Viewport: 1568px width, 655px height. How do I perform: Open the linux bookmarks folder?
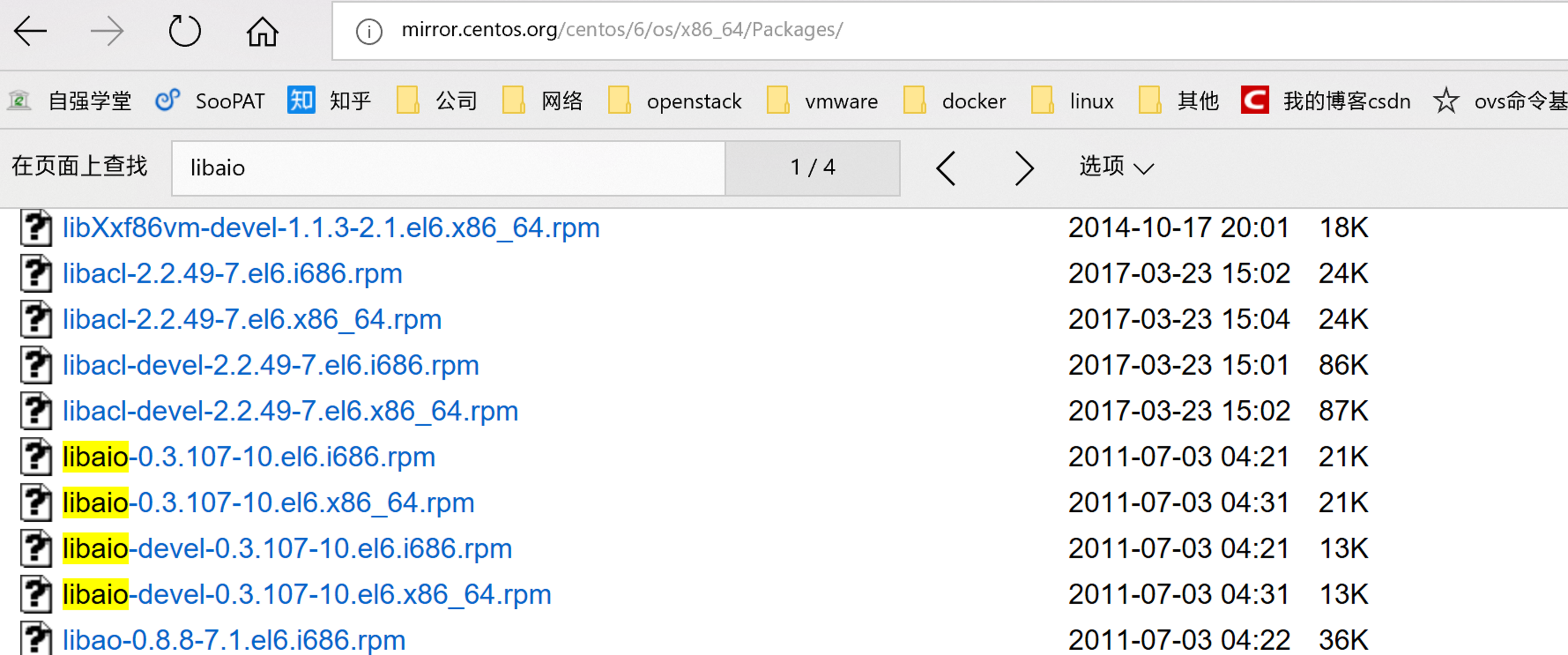[1073, 100]
